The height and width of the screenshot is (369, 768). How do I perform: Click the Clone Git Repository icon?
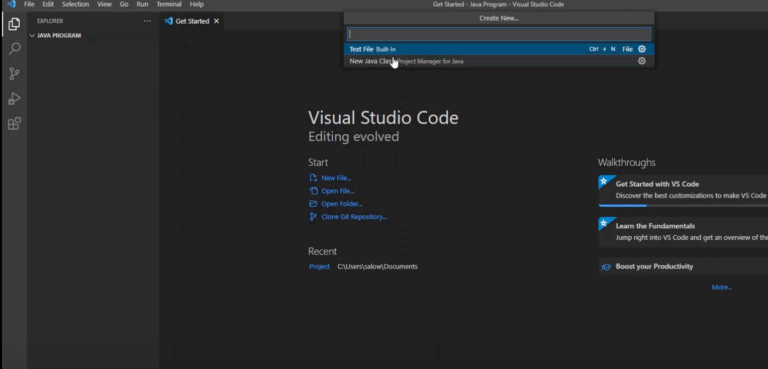pos(313,217)
